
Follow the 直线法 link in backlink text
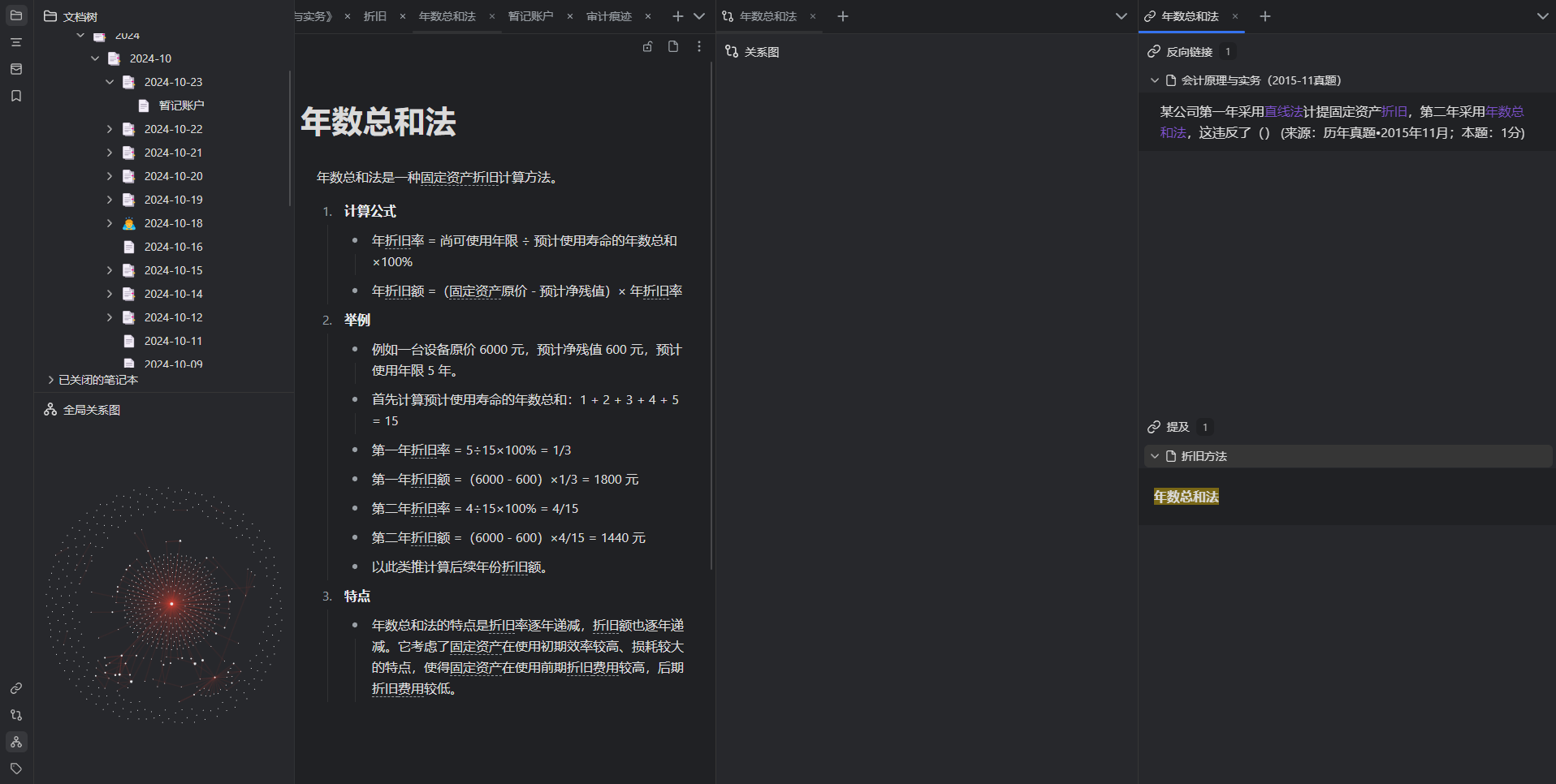[1283, 112]
